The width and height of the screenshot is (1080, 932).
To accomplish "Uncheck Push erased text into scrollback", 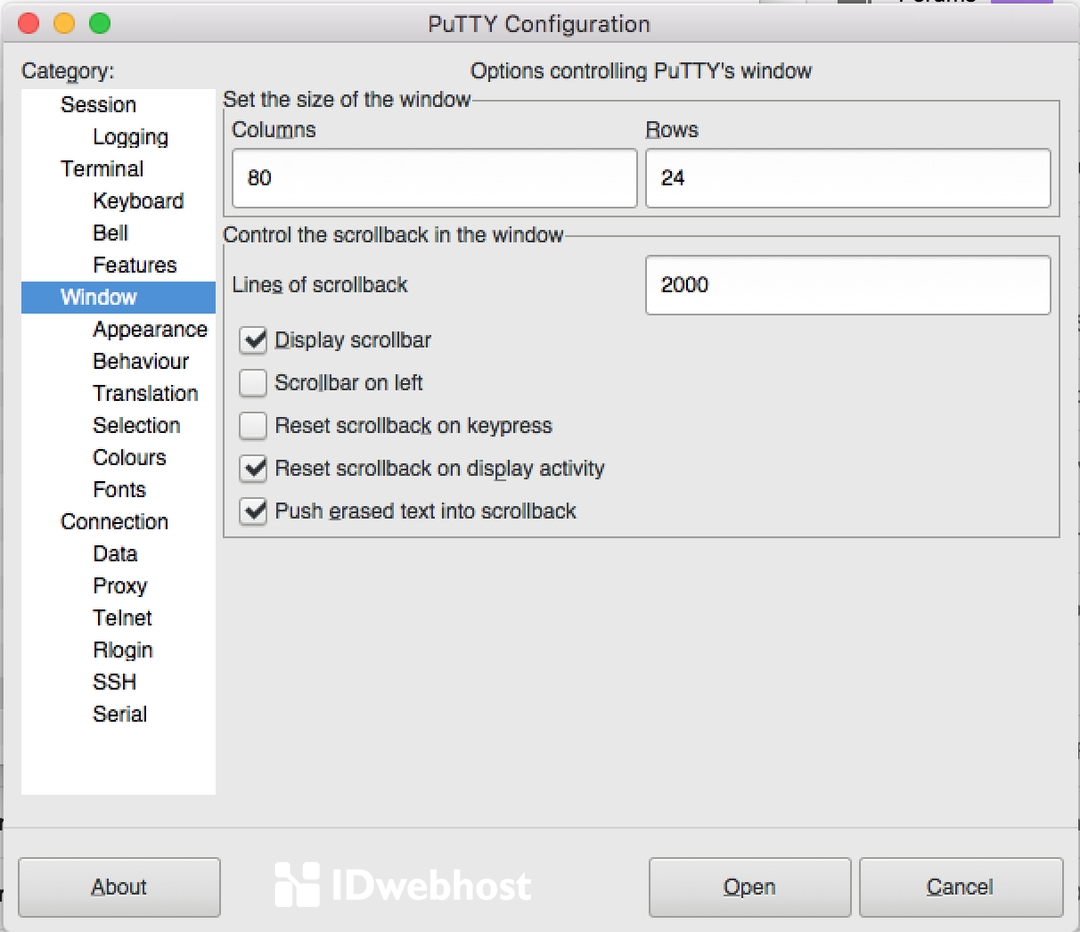I will pyautogui.click(x=254, y=511).
